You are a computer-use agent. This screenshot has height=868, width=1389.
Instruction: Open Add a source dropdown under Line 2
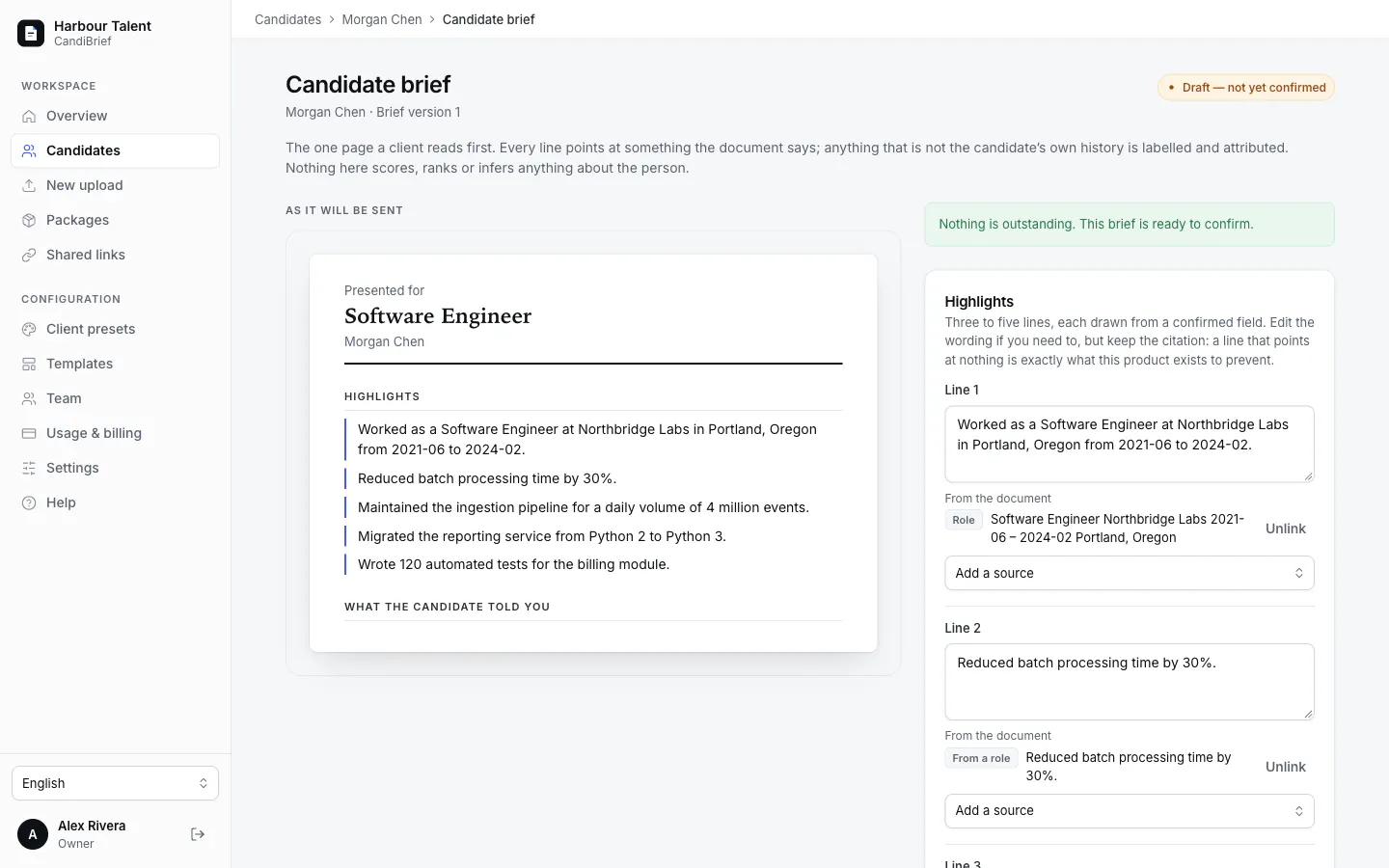[1129, 811]
